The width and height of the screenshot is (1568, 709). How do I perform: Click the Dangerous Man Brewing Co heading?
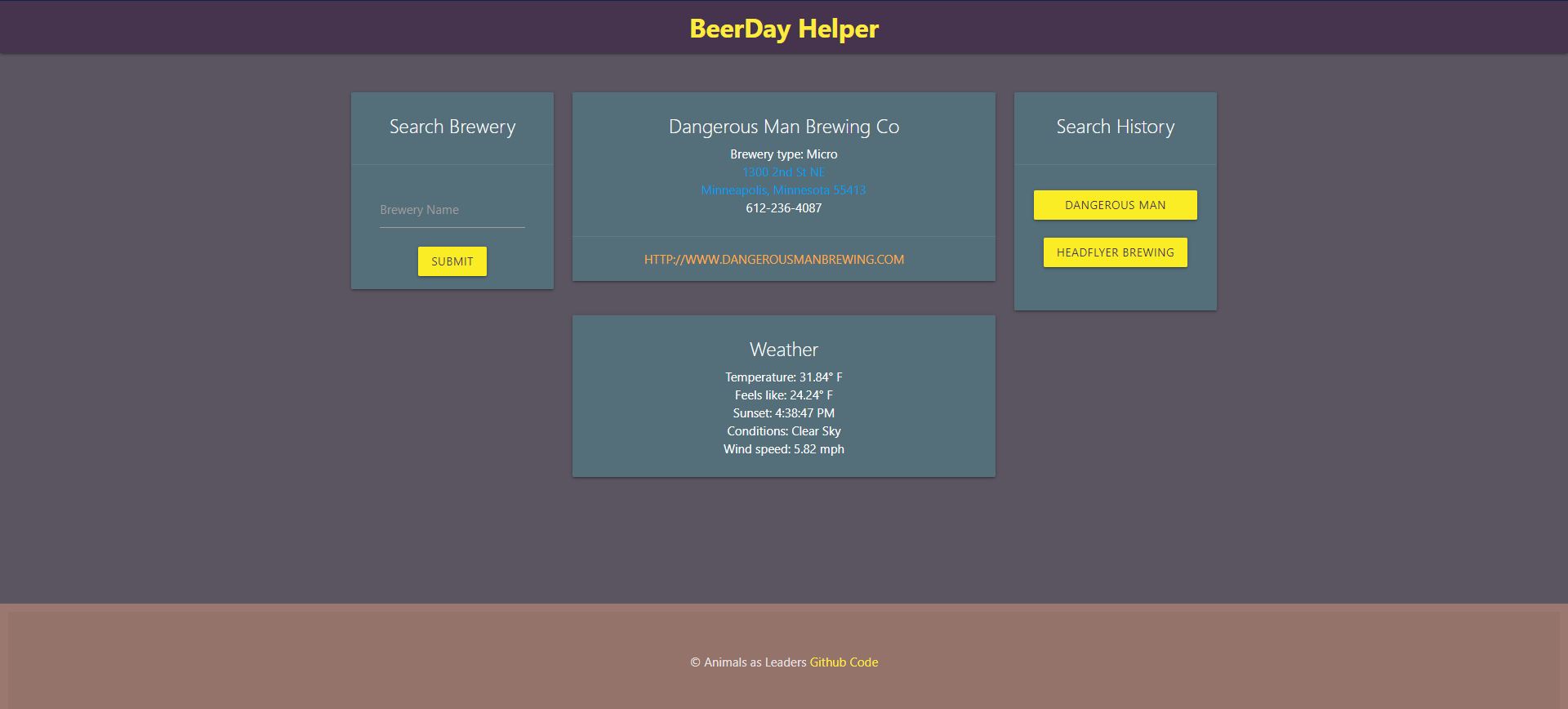(784, 127)
